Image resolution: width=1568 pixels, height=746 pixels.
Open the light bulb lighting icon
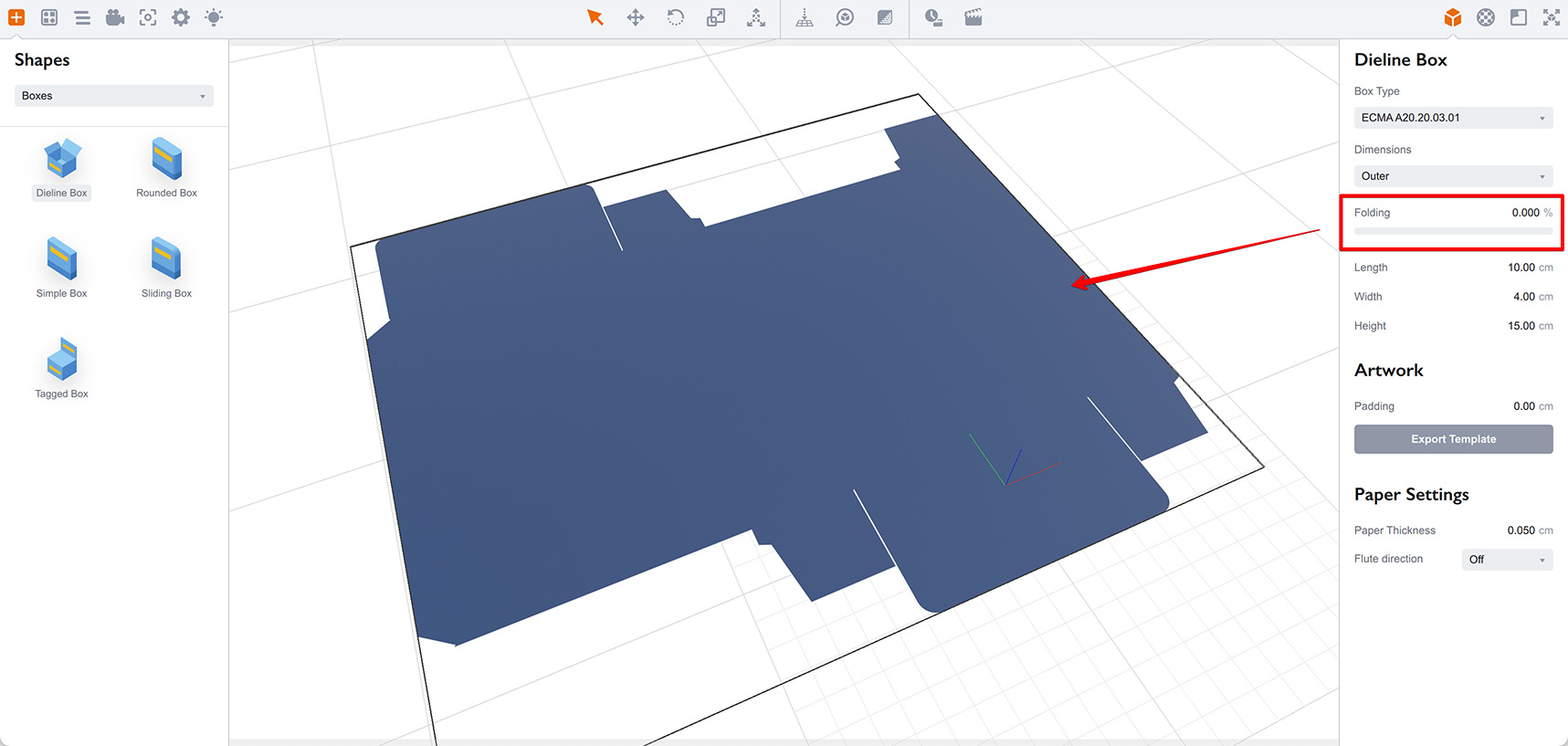coord(214,17)
